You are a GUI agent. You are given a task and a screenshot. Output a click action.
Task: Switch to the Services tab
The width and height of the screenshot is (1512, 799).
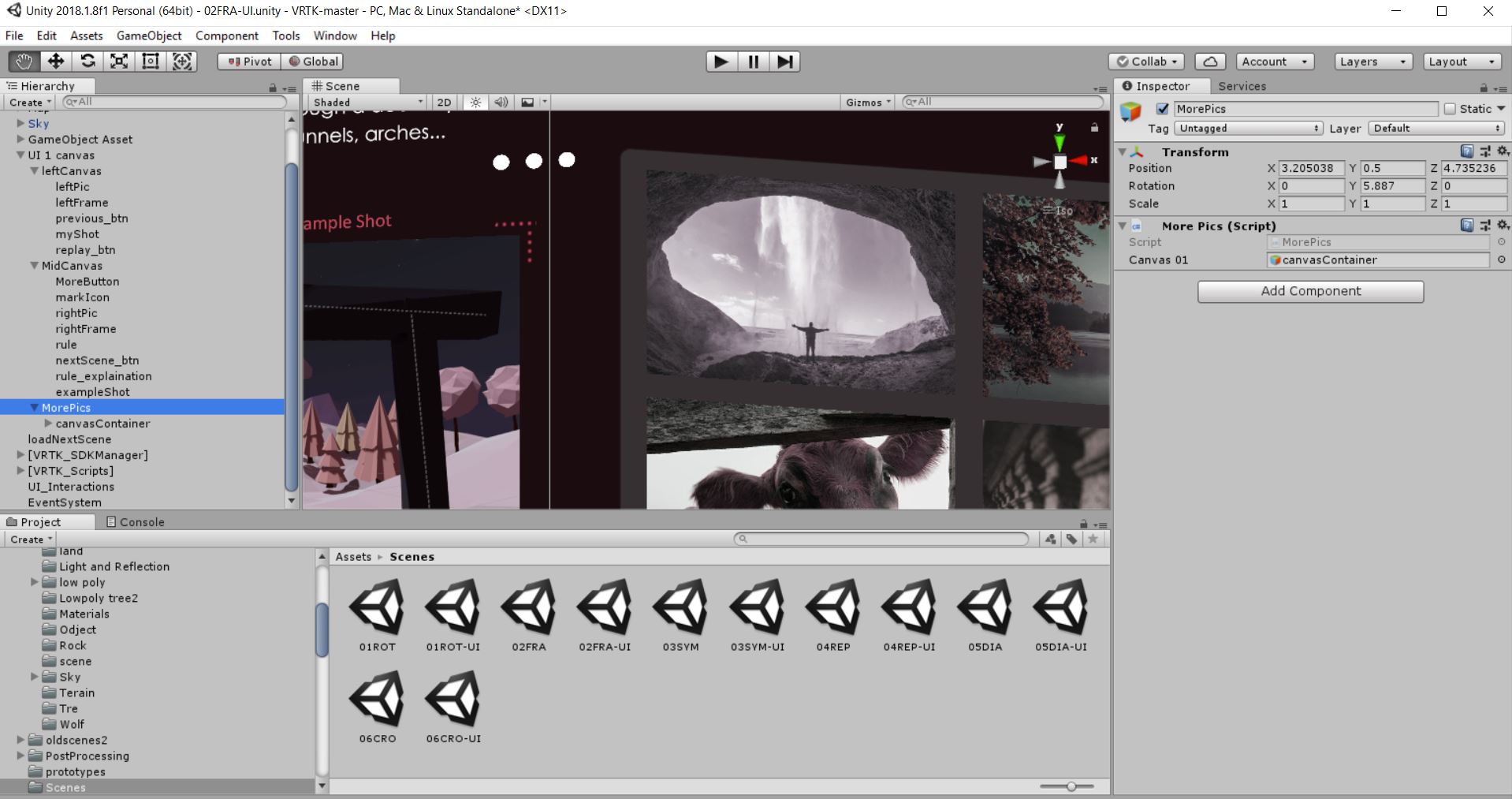click(1242, 86)
